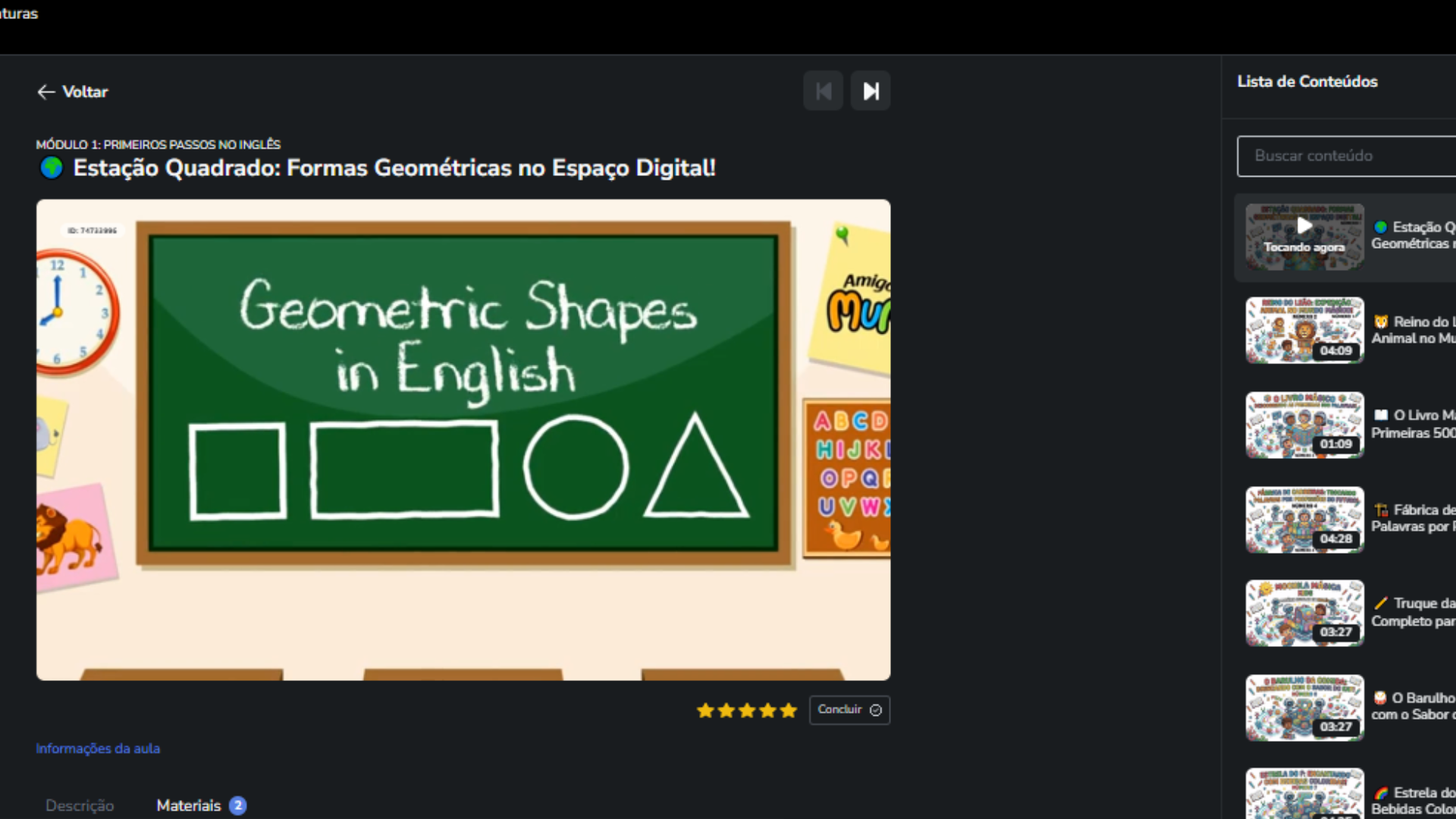
Task: Select the Fábrica de Palavras list title
Action: pyautogui.click(x=1414, y=518)
